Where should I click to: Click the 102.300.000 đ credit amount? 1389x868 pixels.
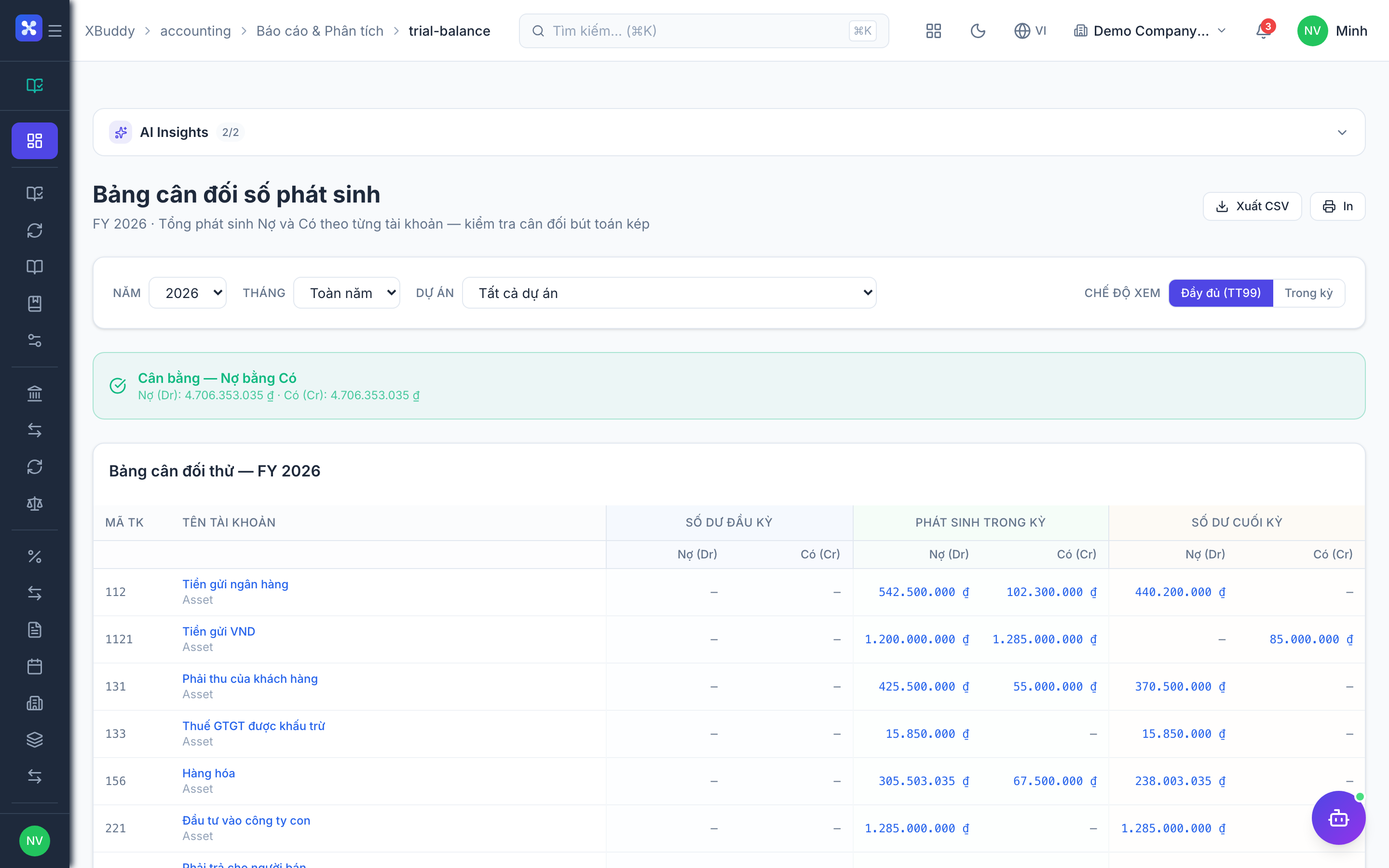point(1051,592)
